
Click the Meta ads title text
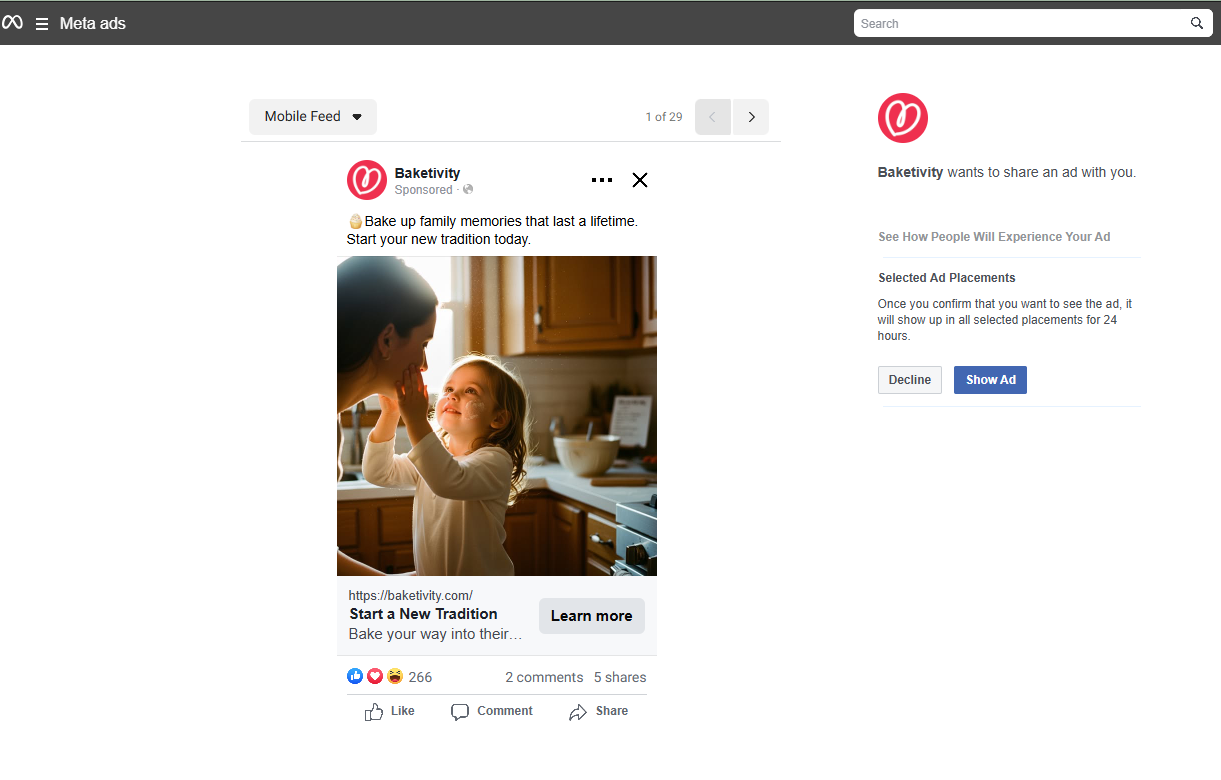coord(93,23)
